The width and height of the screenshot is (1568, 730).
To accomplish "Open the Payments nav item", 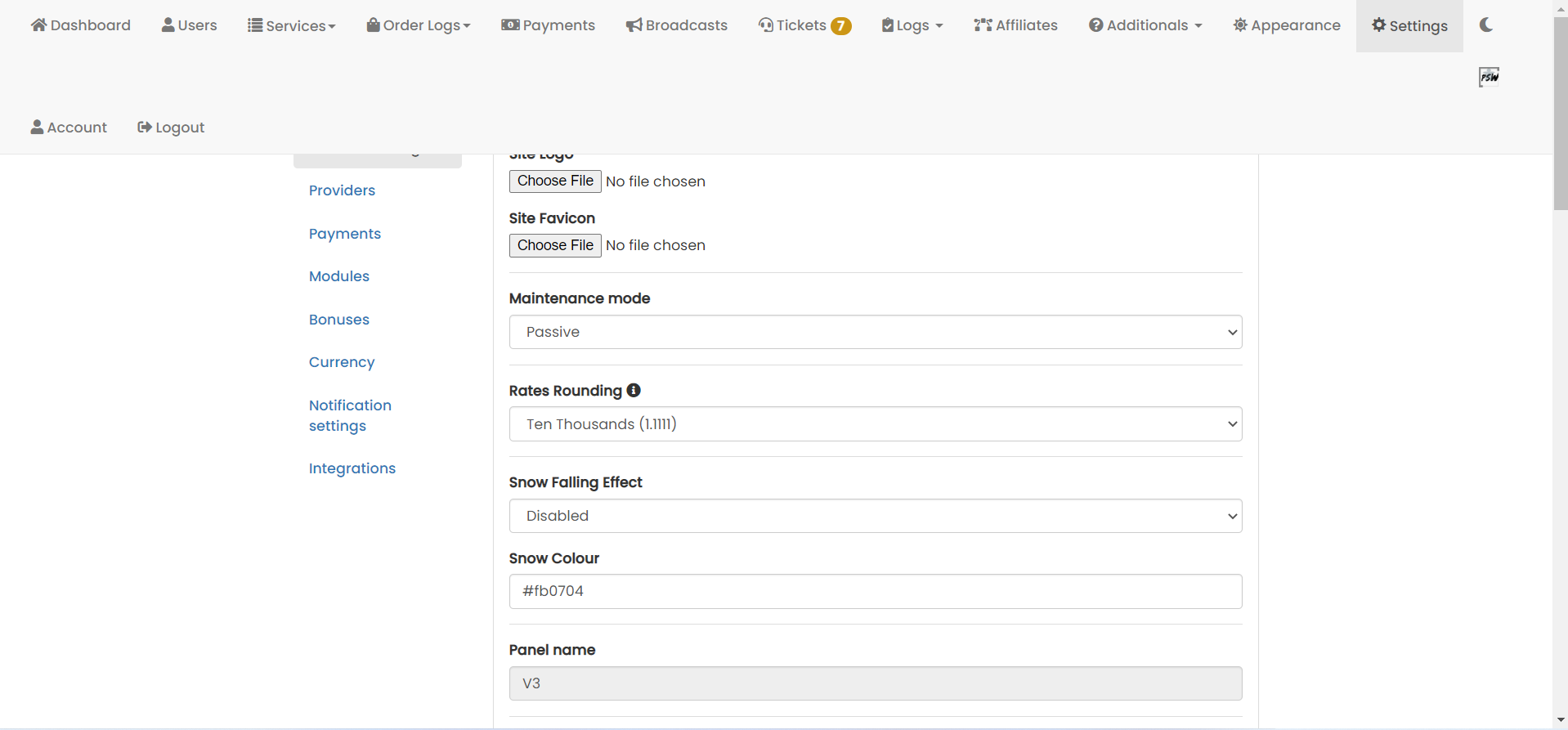I will pos(548,25).
